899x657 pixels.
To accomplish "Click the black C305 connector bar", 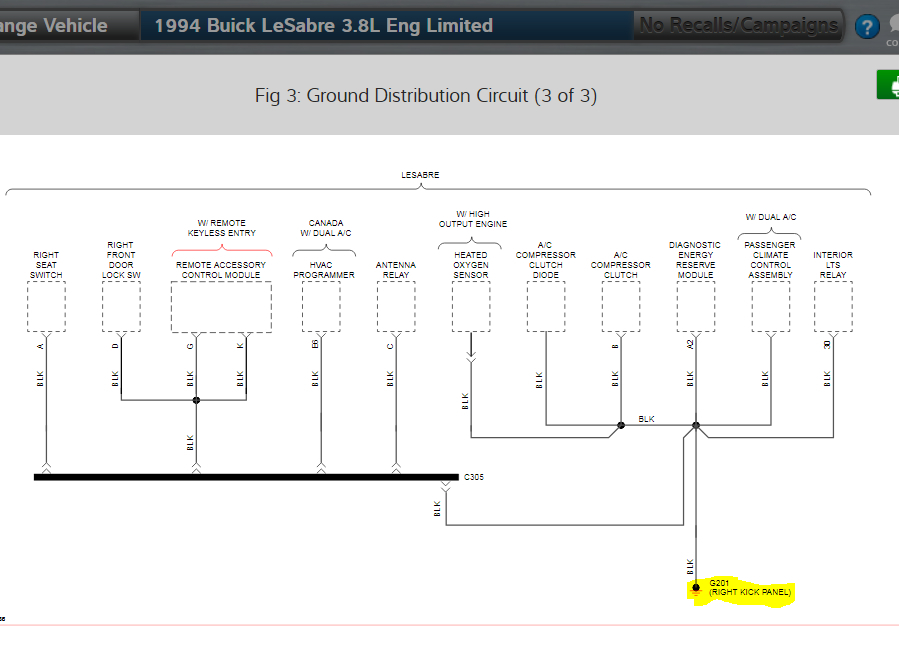I will (247, 477).
